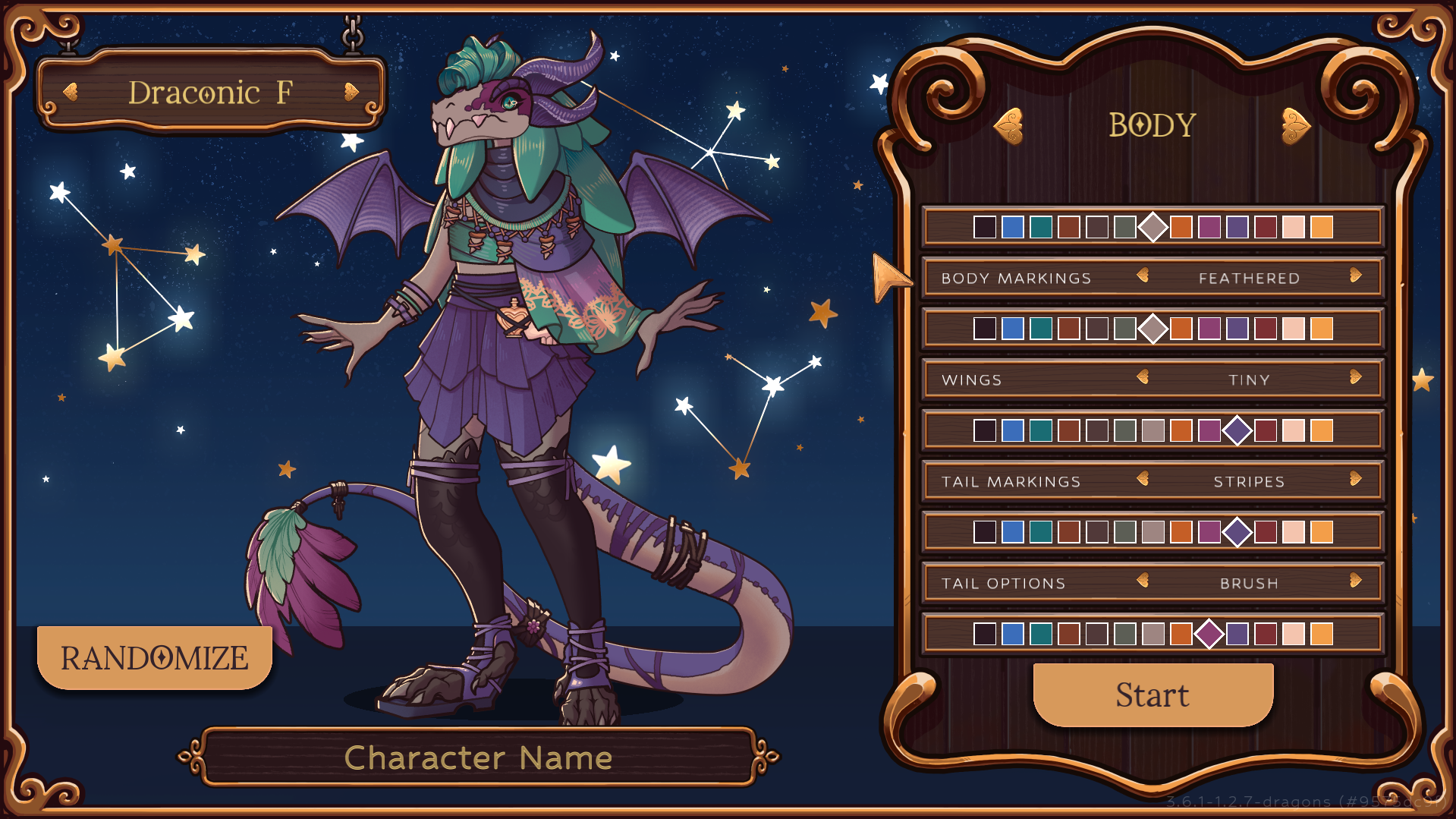The height and width of the screenshot is (819, 1456).
Task: Select orange swatch in wings color row
Action: pos(1181,430)
